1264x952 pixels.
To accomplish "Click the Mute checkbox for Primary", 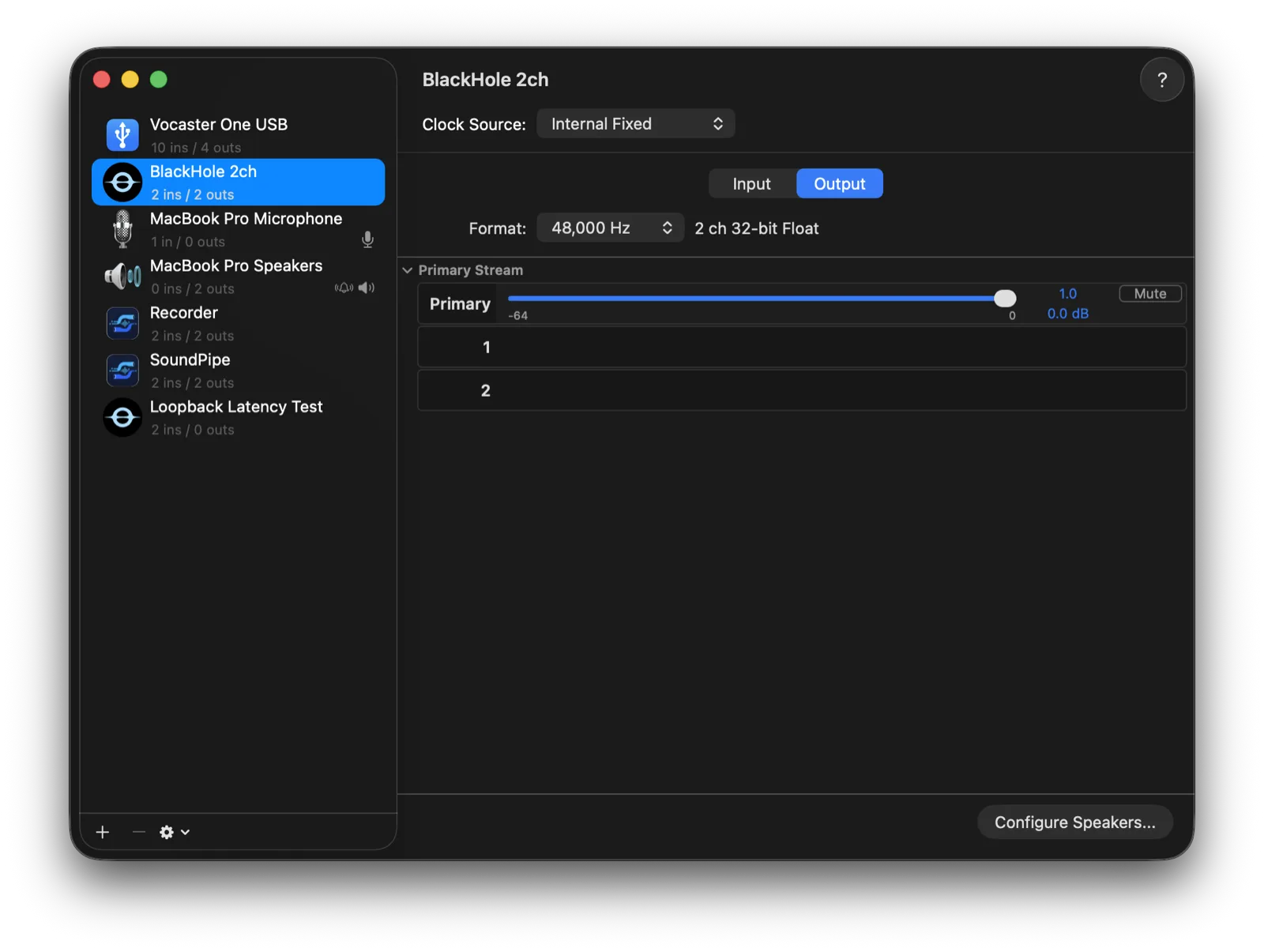I will (x=1150, y=294).
